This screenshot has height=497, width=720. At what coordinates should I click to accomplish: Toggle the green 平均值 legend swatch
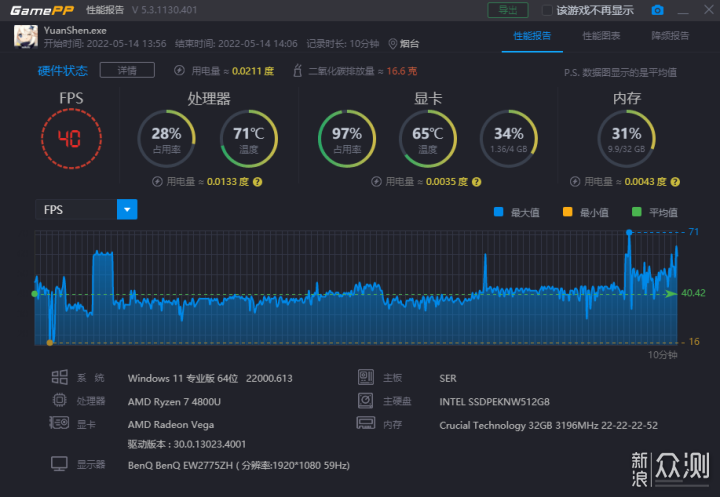point(636,212)
